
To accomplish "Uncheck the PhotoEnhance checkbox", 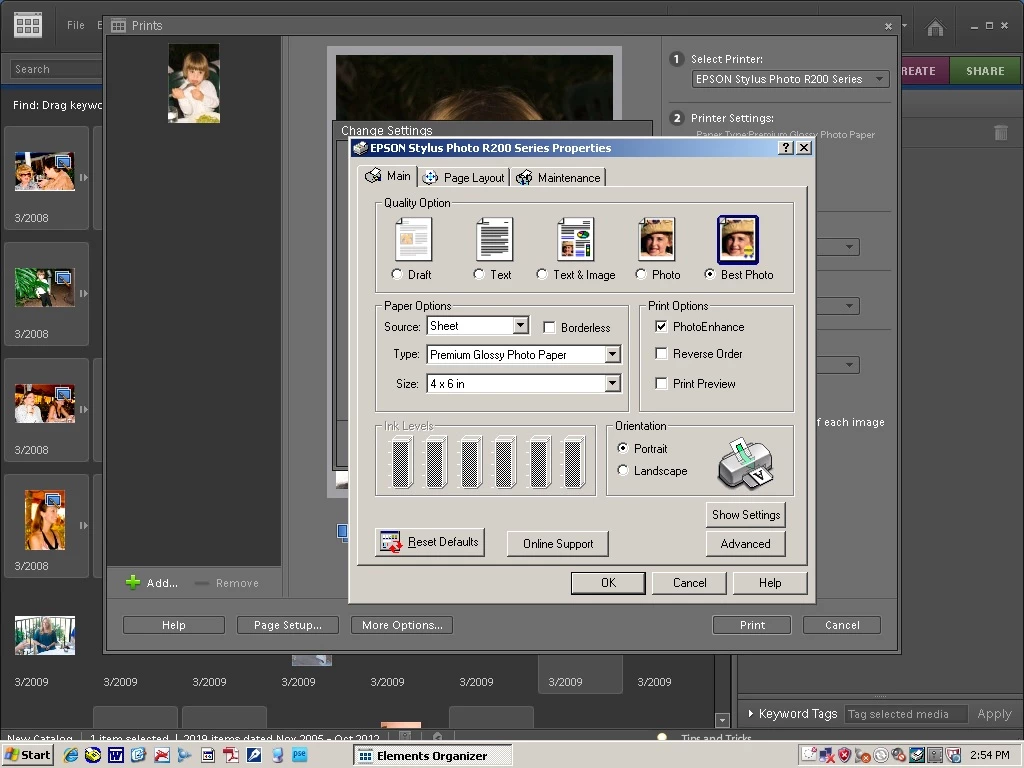I will 661,326.
